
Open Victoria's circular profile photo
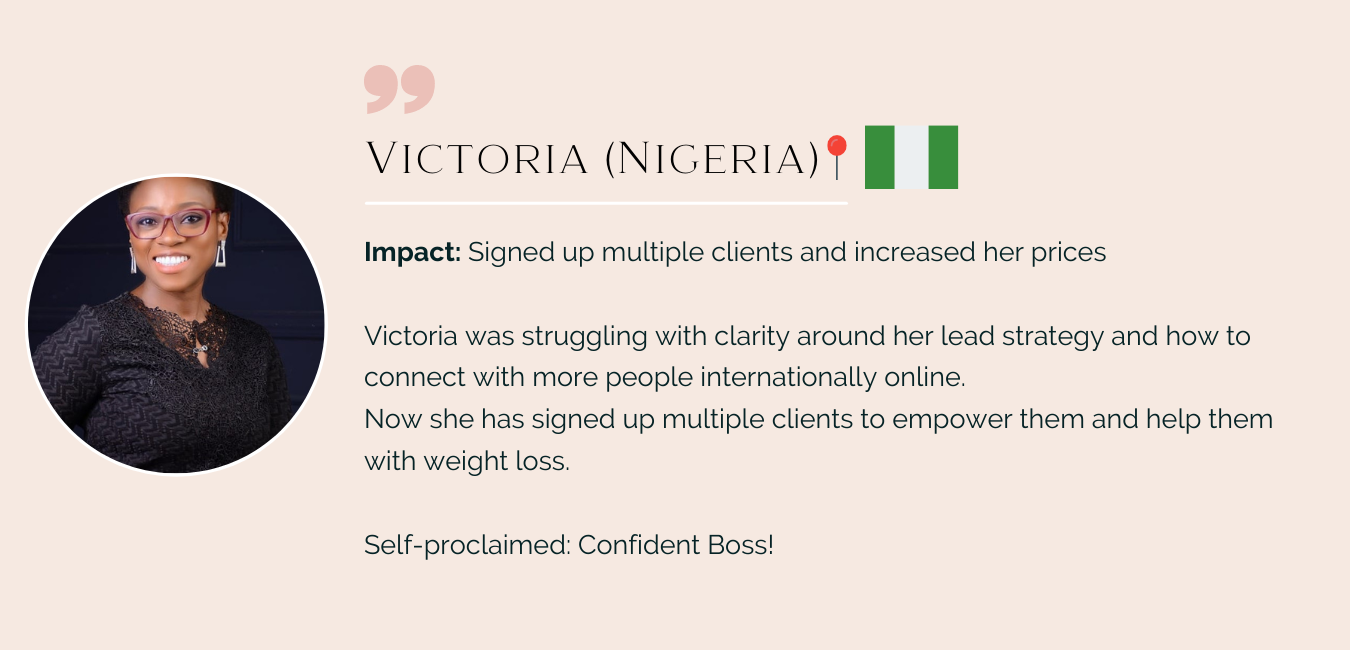click(x=176, y=325)
